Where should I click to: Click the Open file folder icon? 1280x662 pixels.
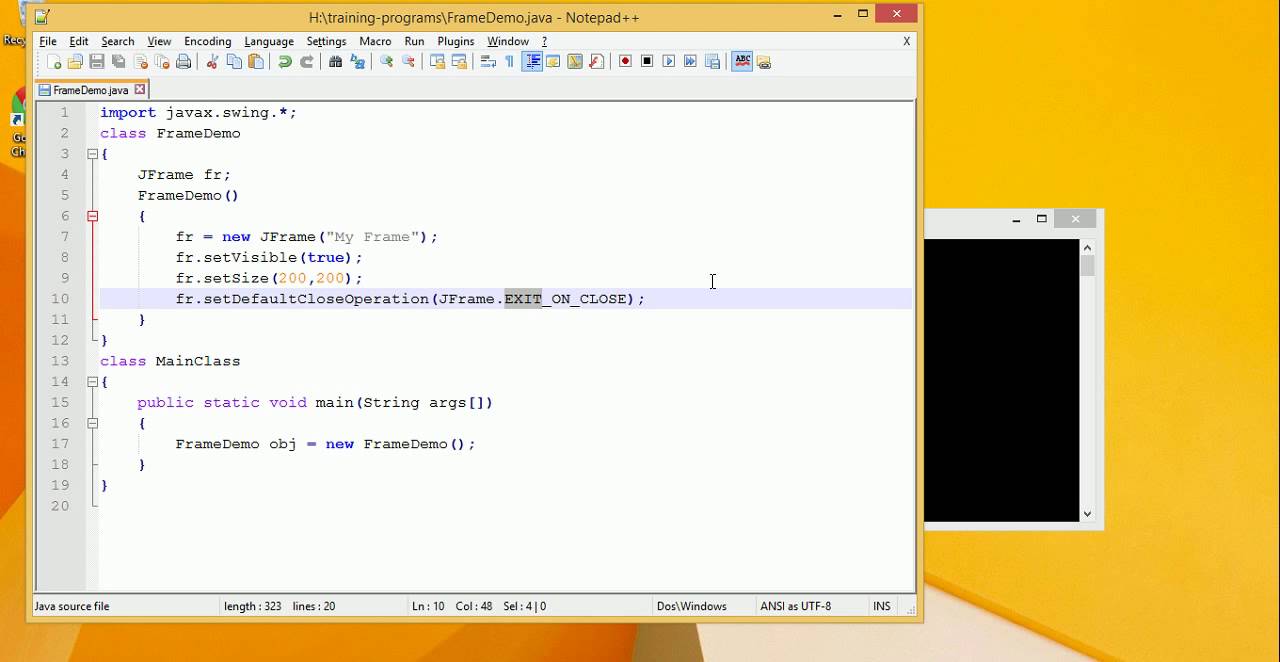pyautogui.click(x=75, y=62)
